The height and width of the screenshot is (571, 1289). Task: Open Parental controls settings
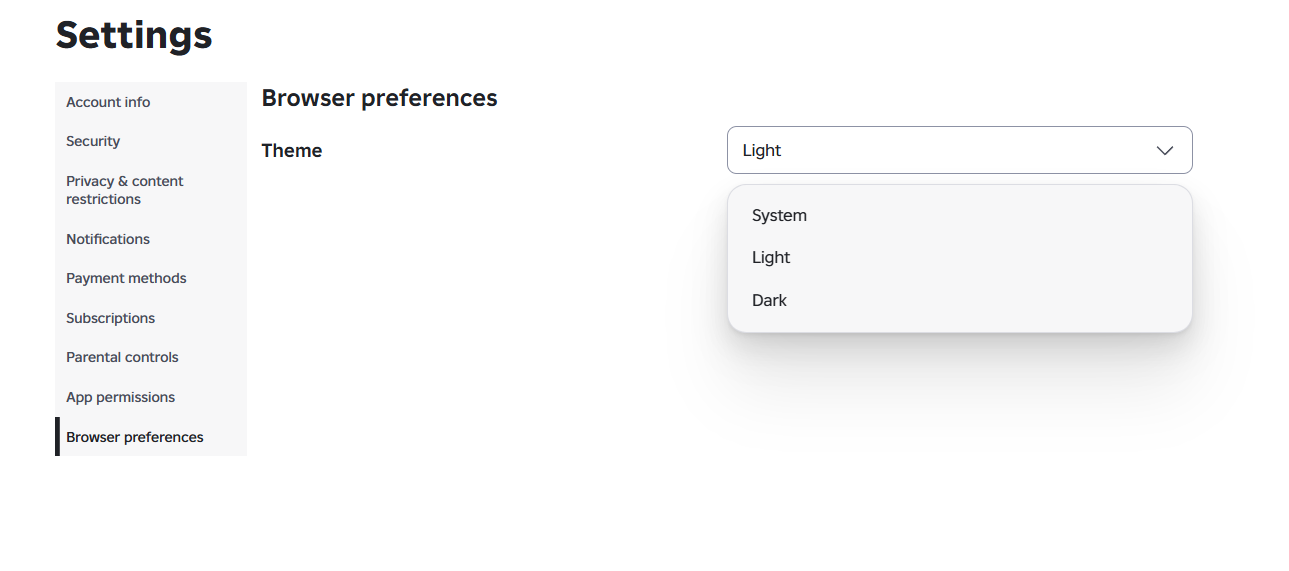[x=150, y=357]
